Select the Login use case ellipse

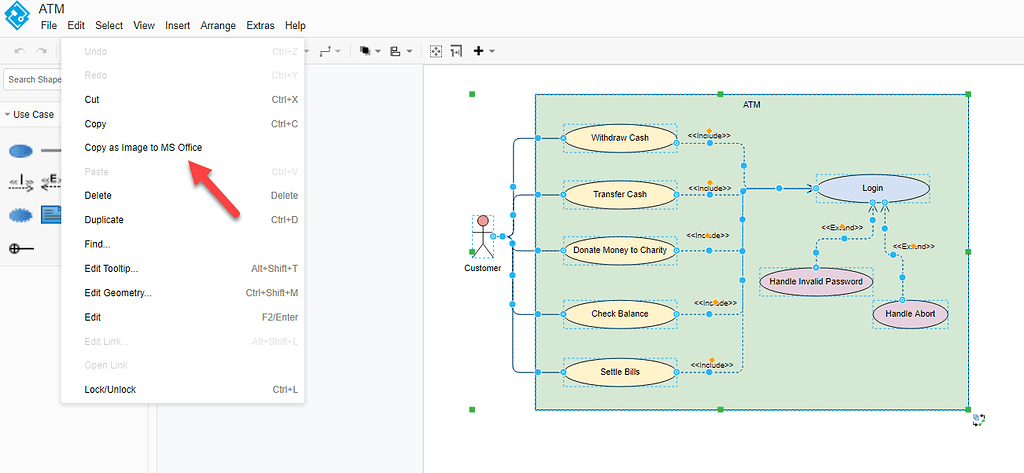[872, 188]
